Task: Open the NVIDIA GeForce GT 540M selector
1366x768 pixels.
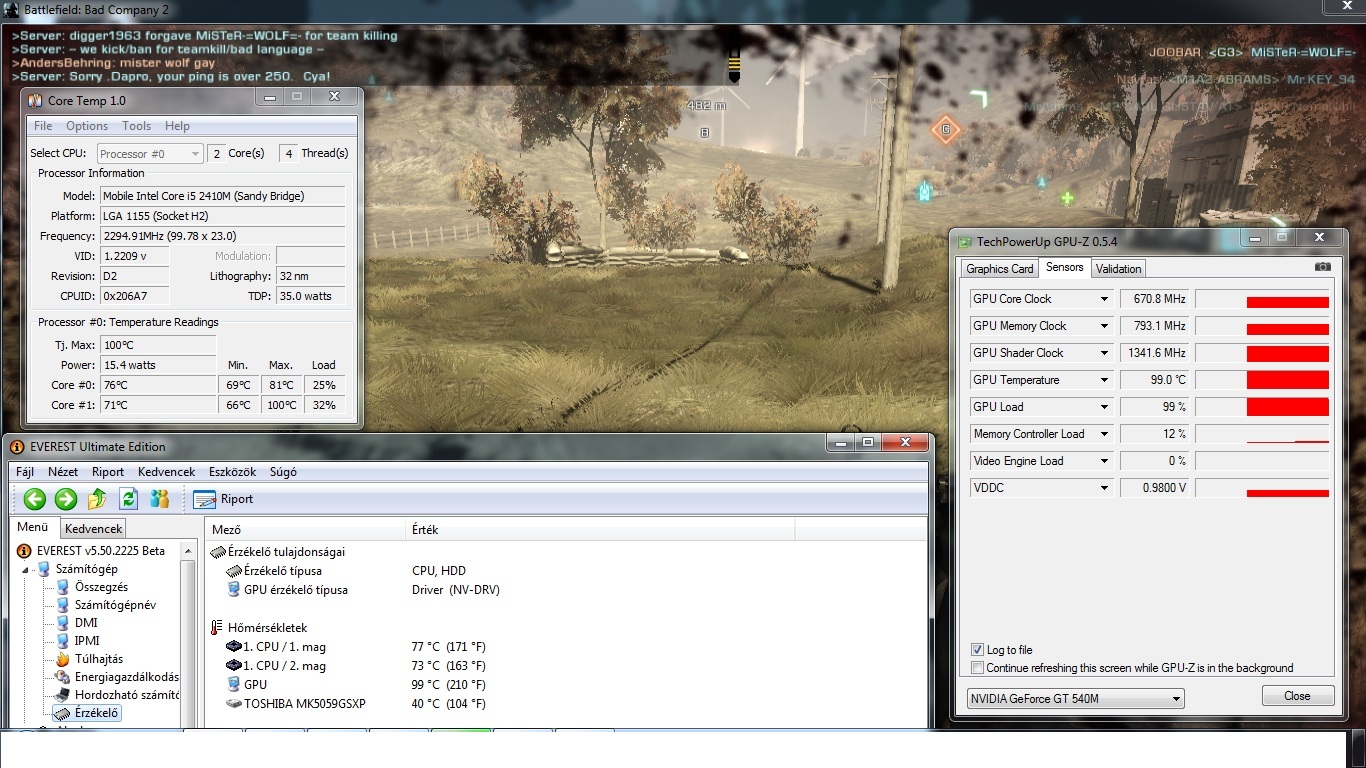Action: (x=1076, y=699)
